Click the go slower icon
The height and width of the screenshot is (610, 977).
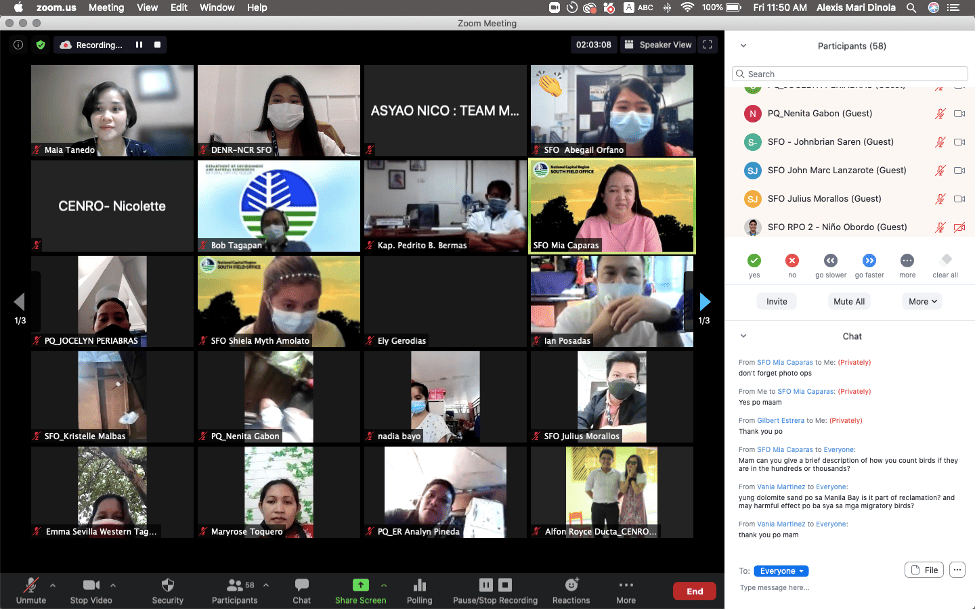click(830, 260)
